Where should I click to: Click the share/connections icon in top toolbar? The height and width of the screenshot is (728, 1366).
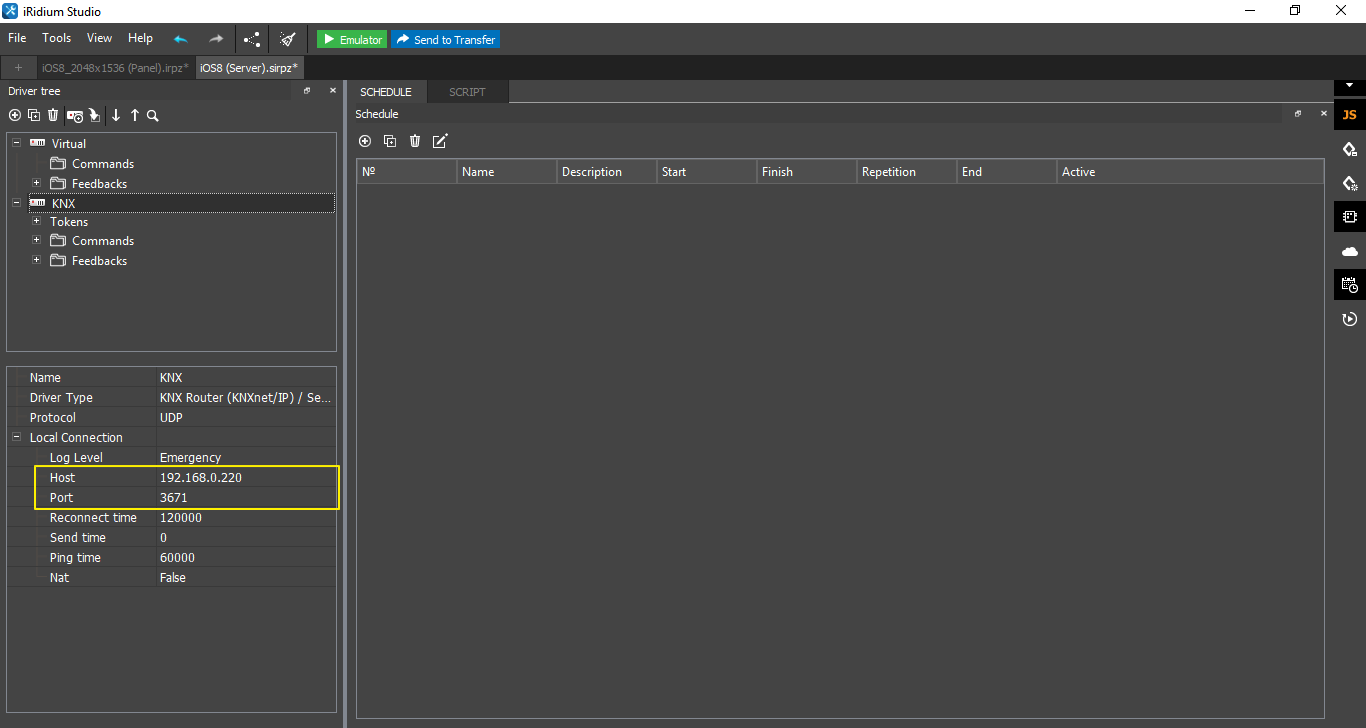251,38
